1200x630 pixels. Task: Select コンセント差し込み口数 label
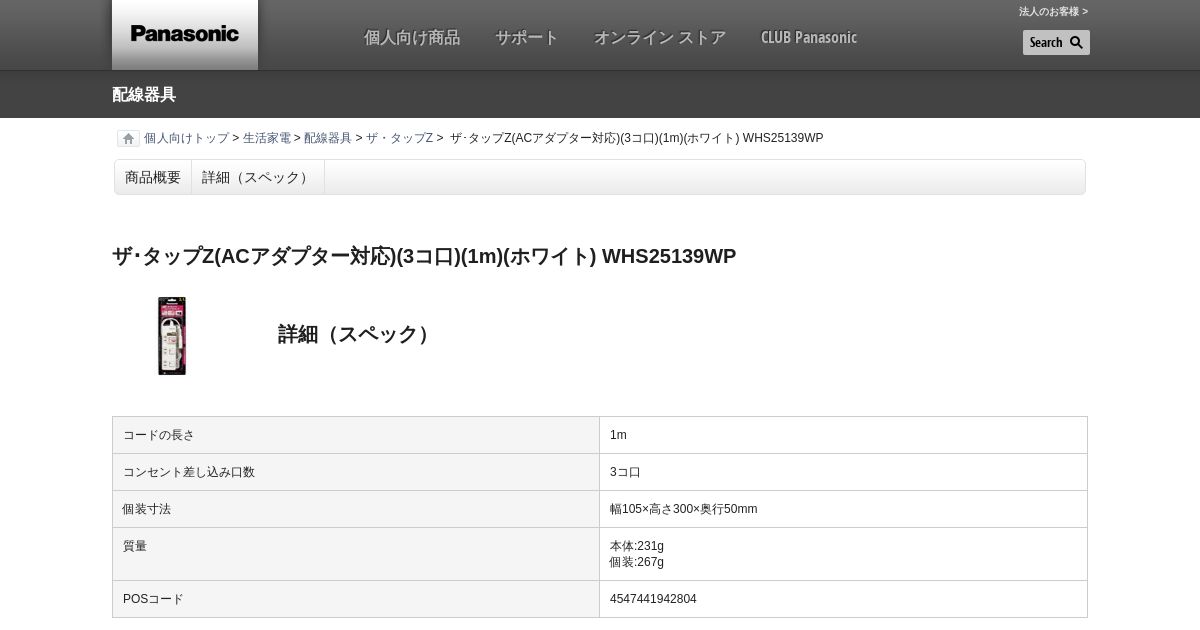[x=189, y=472]
